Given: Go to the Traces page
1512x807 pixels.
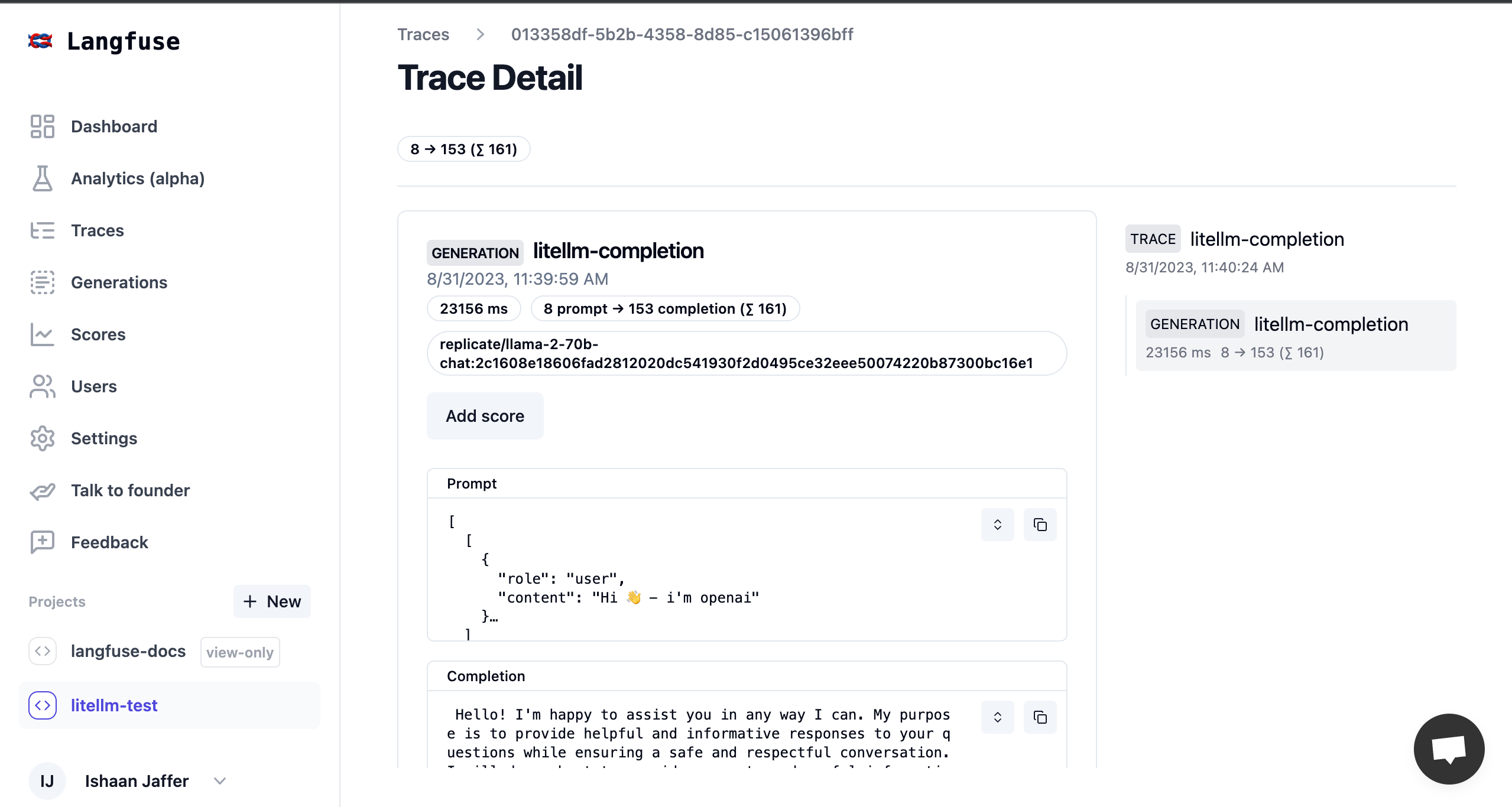Looking at the screenshot, I should pyautogui.click(x=97, y=230).
